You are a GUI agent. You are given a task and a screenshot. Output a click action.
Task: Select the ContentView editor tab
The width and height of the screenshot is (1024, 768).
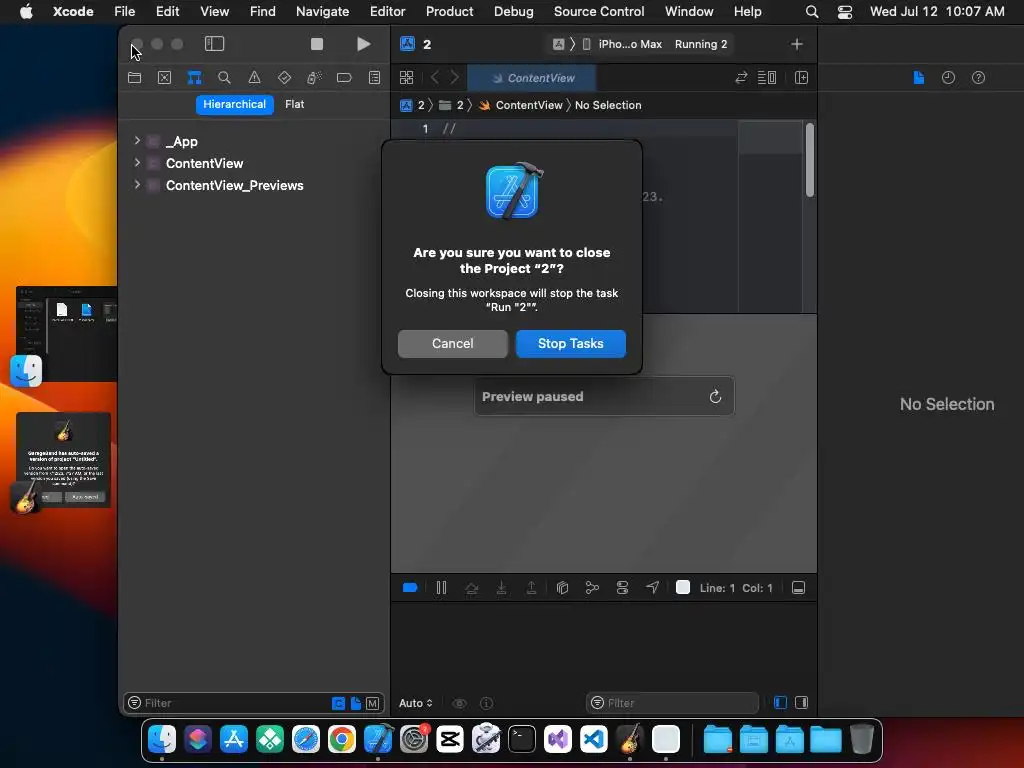coord(532,78)
